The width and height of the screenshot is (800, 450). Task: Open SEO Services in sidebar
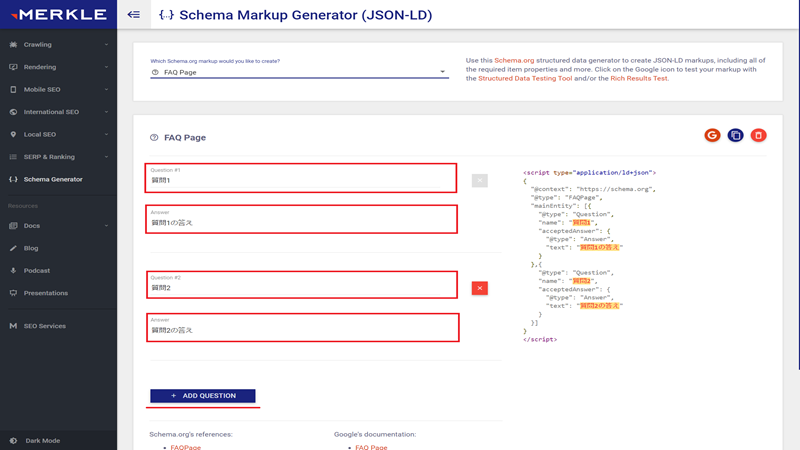[58, 326]
